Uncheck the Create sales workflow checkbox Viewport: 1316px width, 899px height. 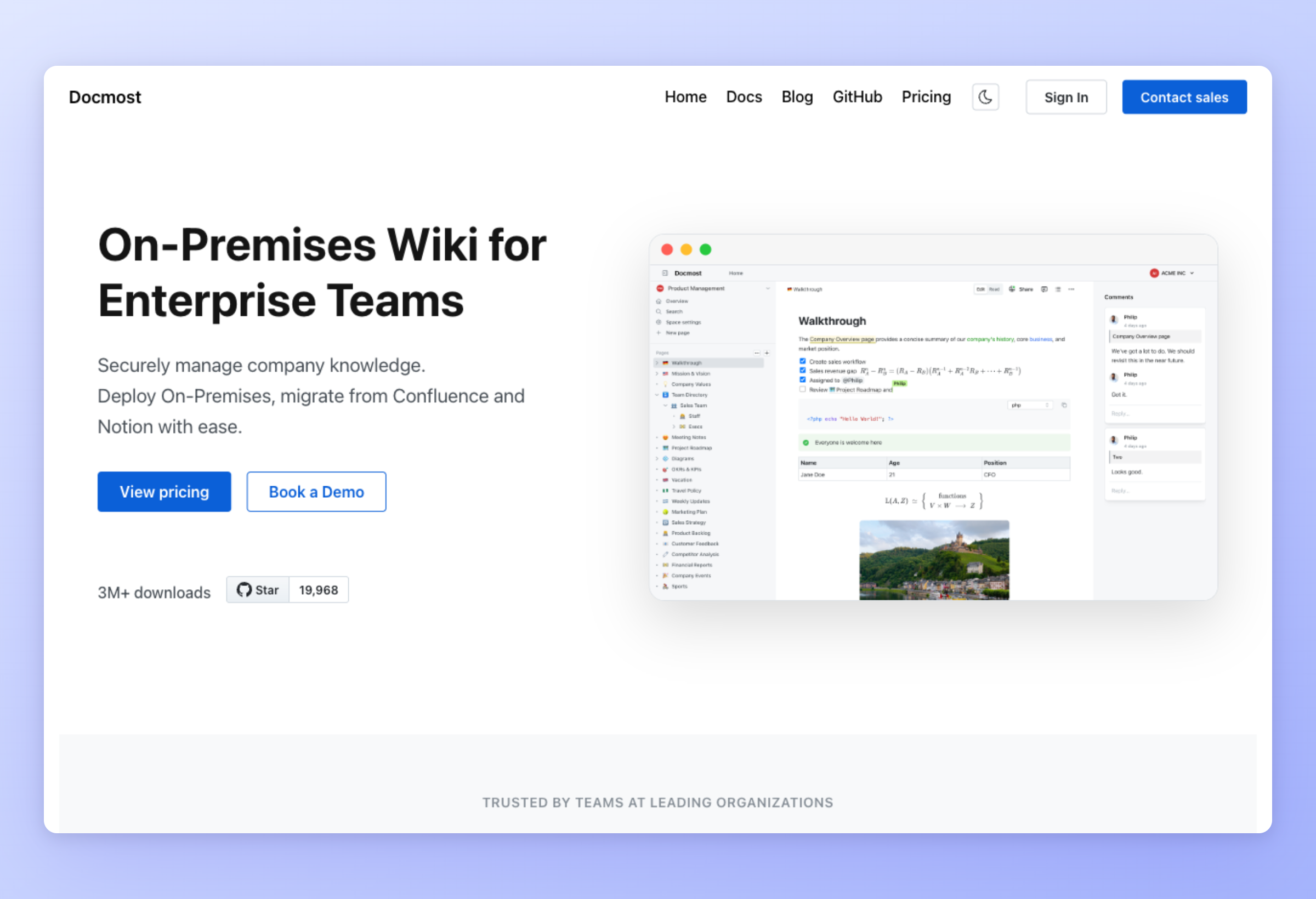pos(802,361)
